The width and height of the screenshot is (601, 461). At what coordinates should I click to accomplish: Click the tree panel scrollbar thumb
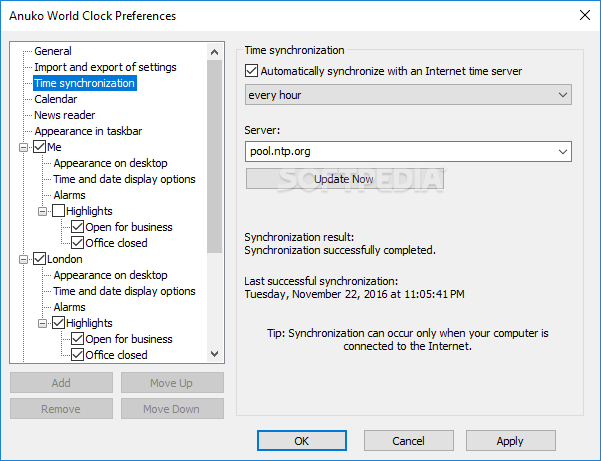215,156
